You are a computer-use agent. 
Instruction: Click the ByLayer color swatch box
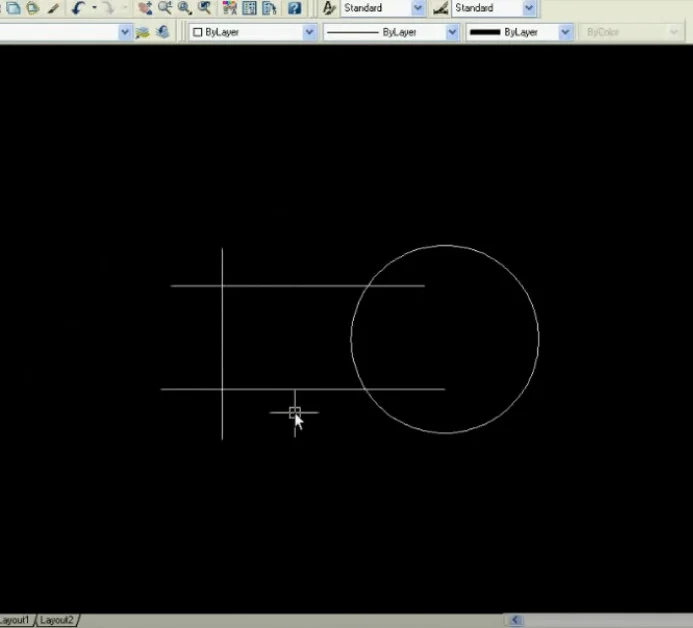198,32
